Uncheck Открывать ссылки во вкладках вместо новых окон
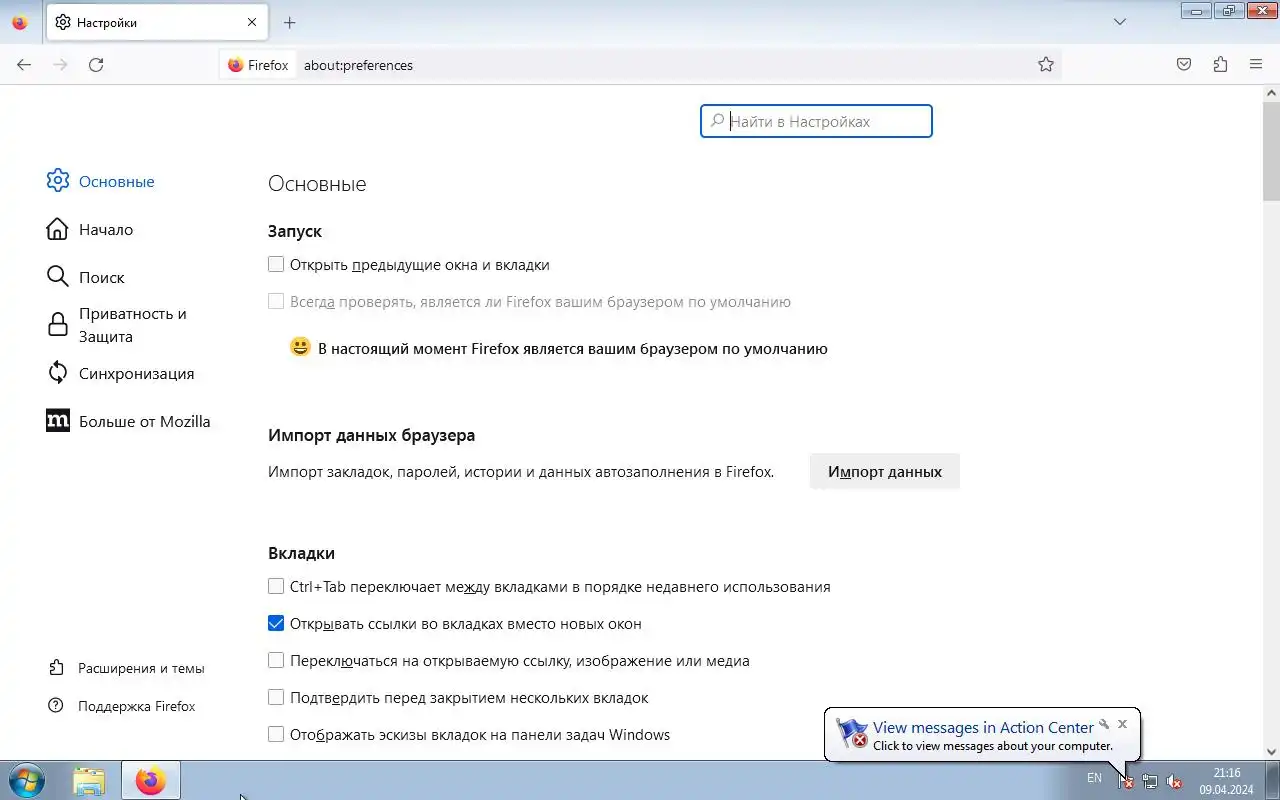 (x=276, y=624)
